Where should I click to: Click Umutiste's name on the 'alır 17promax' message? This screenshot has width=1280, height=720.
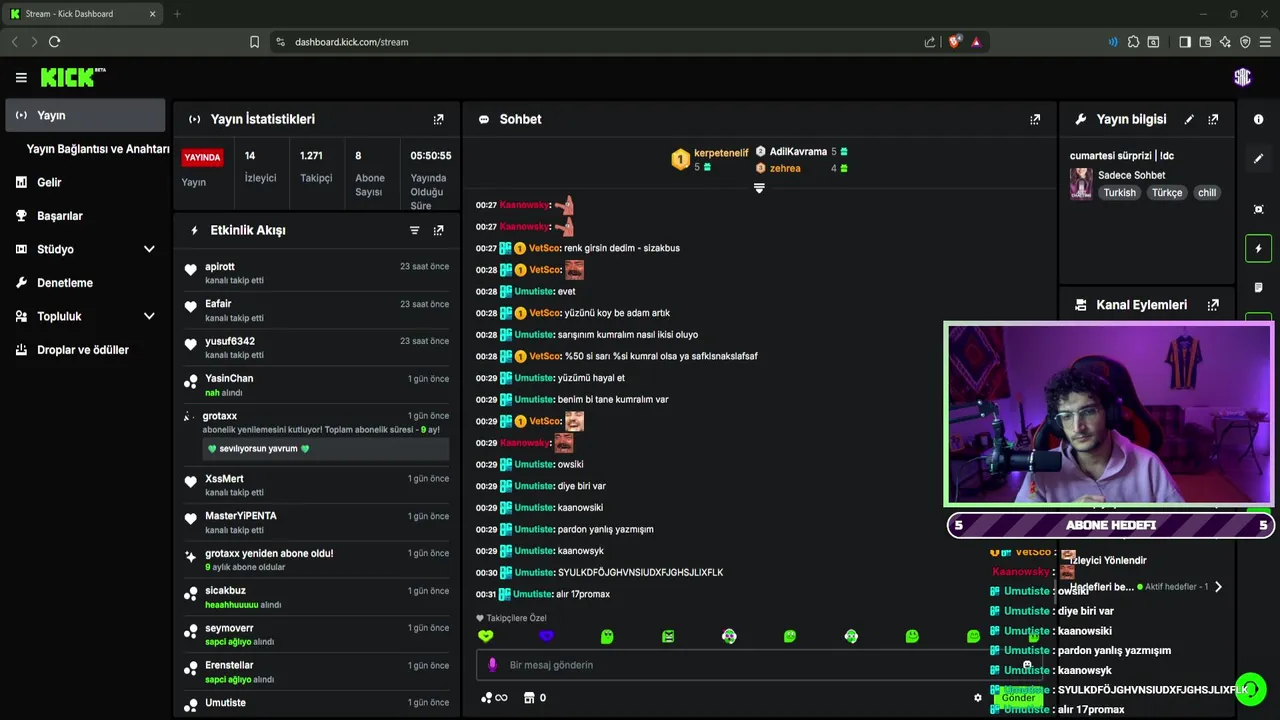coord(534,594)
